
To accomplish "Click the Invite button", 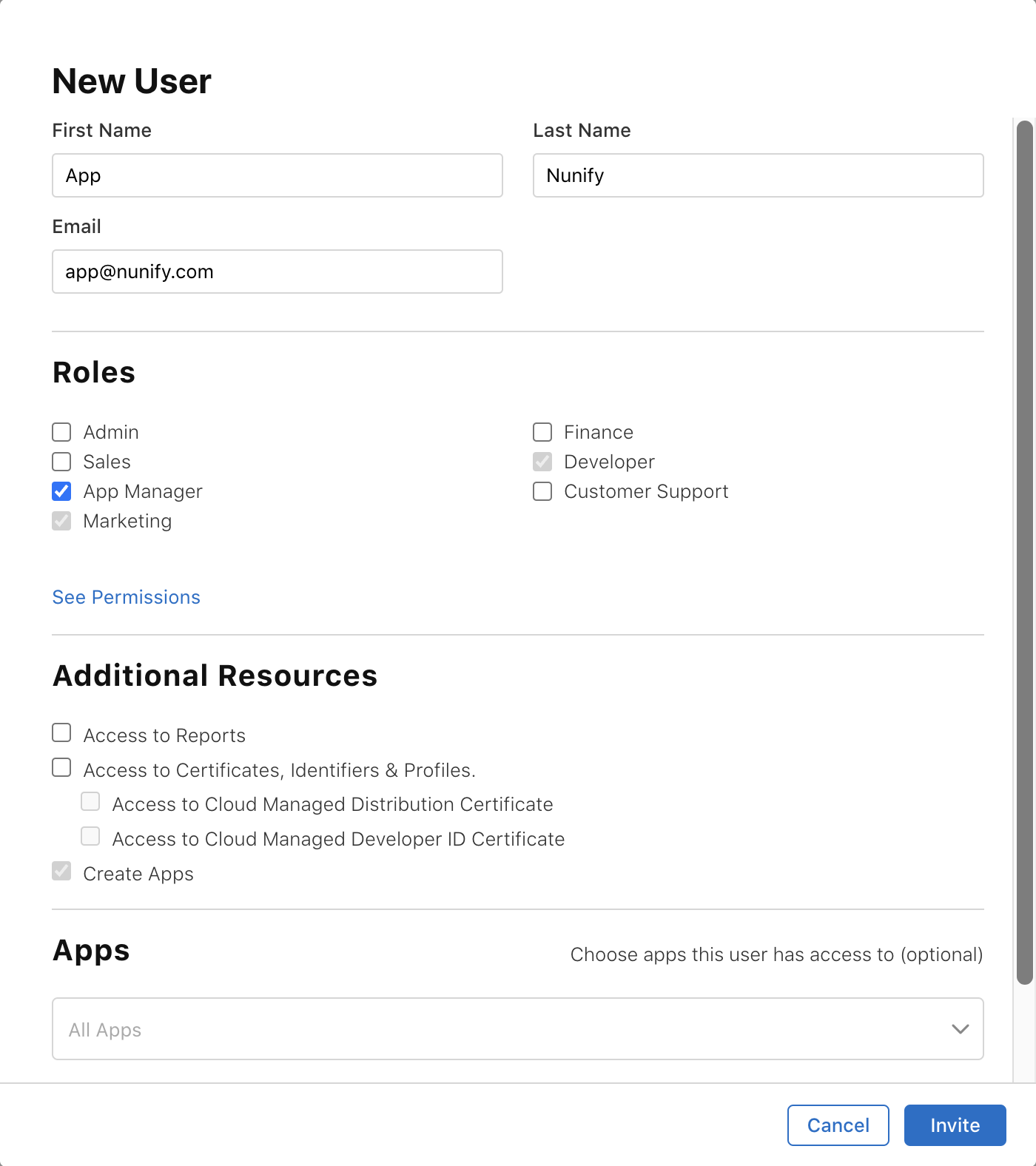I will (955, 1125).
